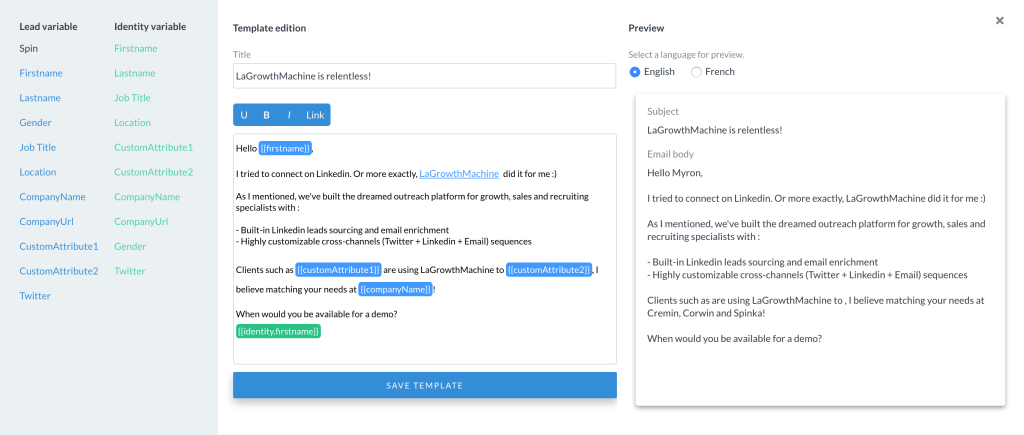Select English preview language
Screen dimensions: 1024x435
tap(635, 72)
